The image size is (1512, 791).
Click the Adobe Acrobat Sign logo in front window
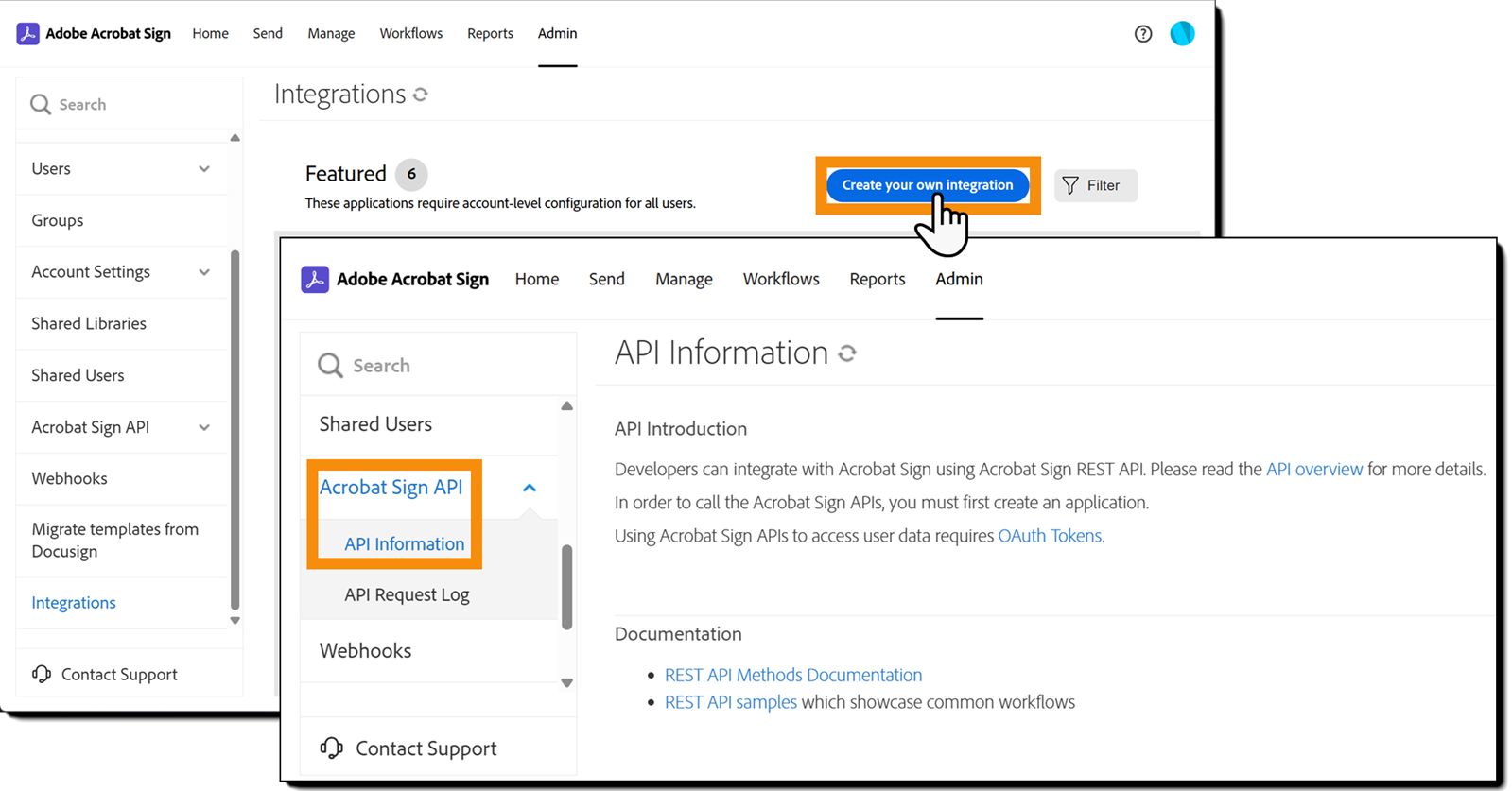pyautogui.click(x=315, y=280)
